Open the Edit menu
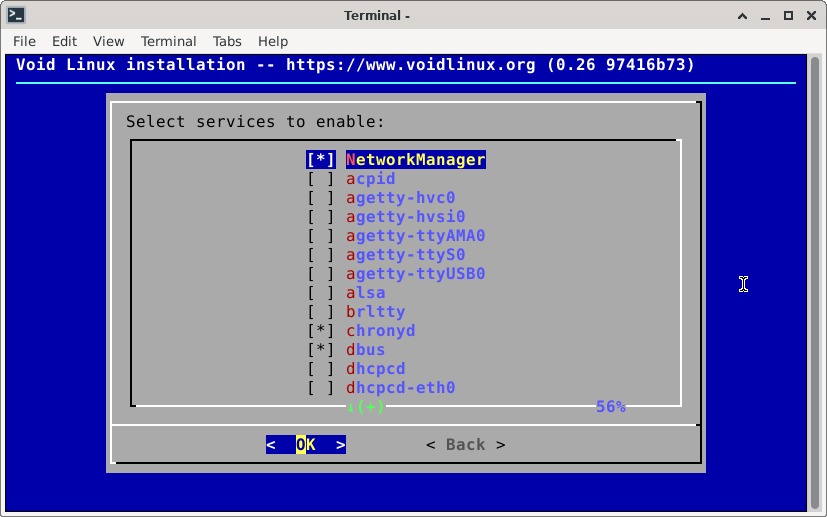 click(x=64, y=41)
